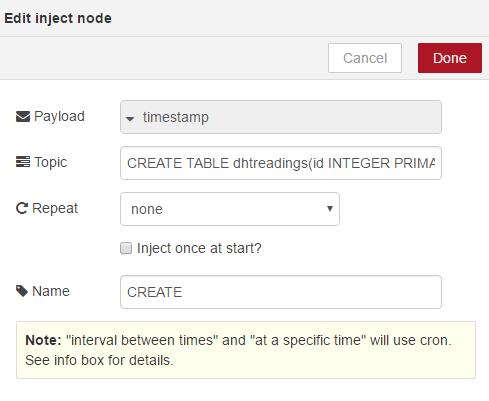The height and width of the screenshot is (401, 489).
Task: Click into the Name field containing CREATE
Action: coord(281,292)
